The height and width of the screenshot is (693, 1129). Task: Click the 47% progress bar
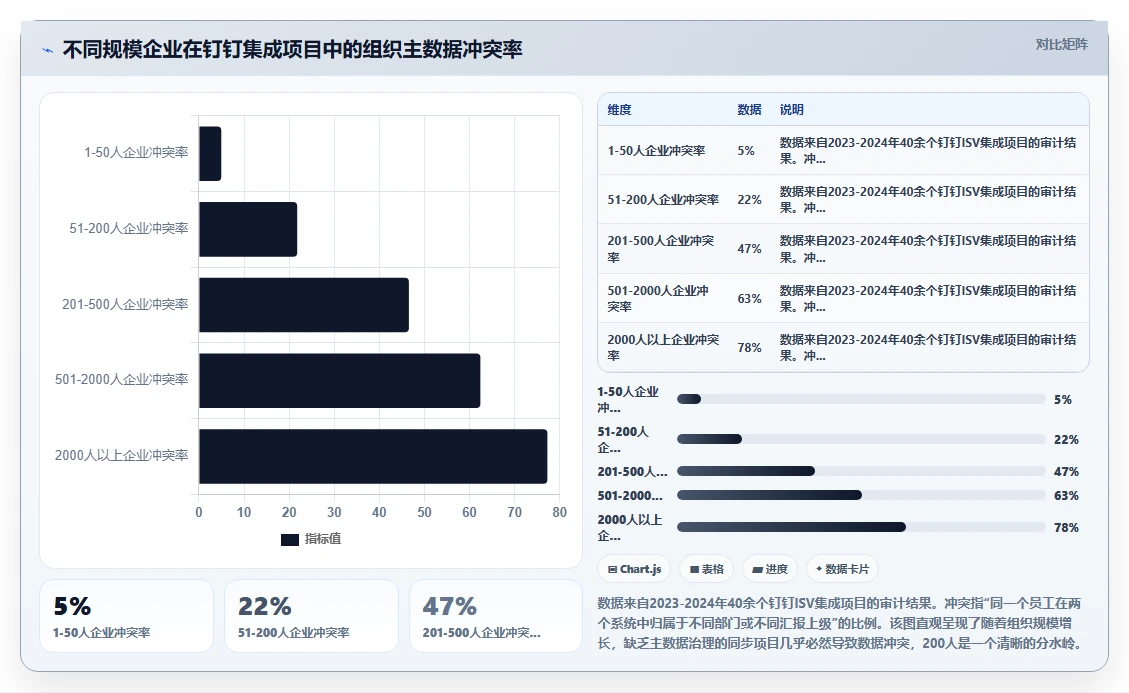point(861,471)
